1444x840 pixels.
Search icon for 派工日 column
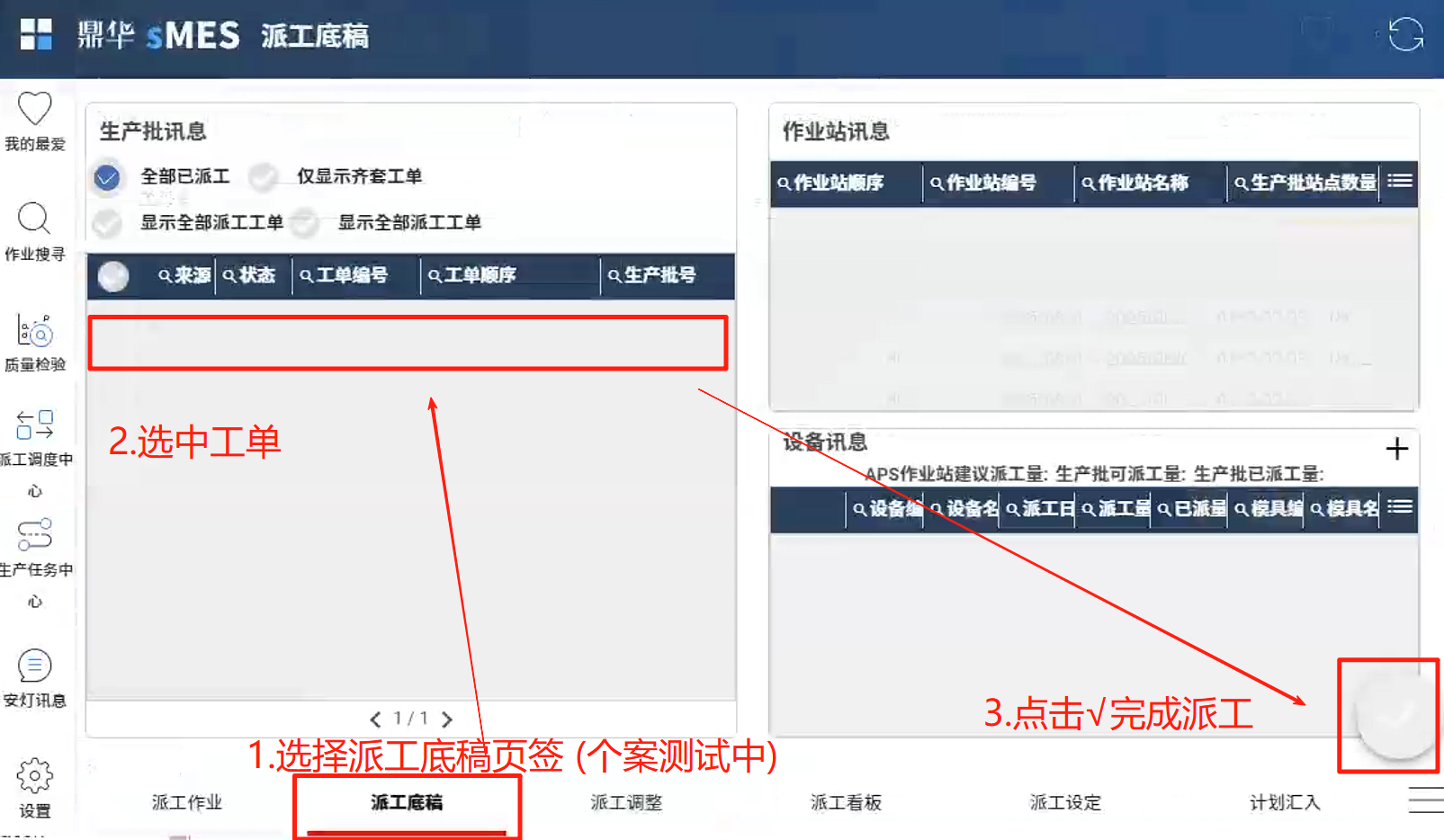[1012, 509]
